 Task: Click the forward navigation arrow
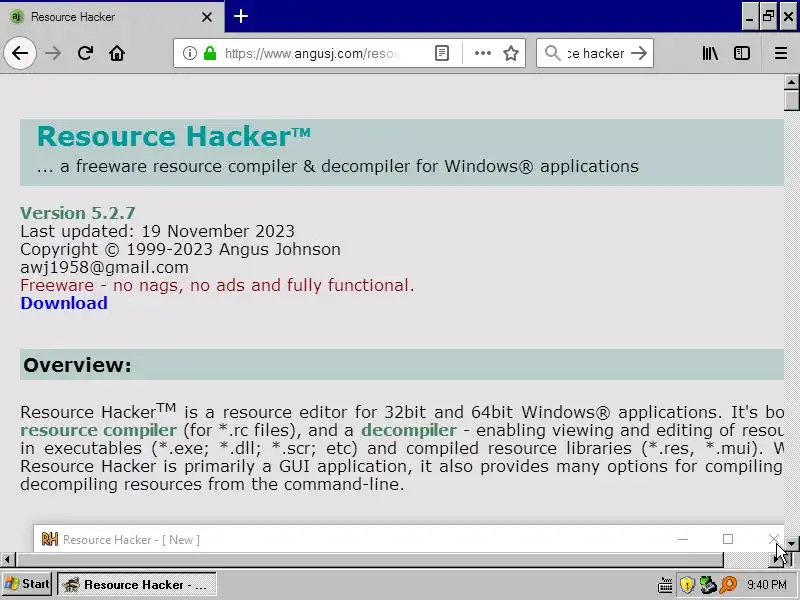[x=53, y=53]
